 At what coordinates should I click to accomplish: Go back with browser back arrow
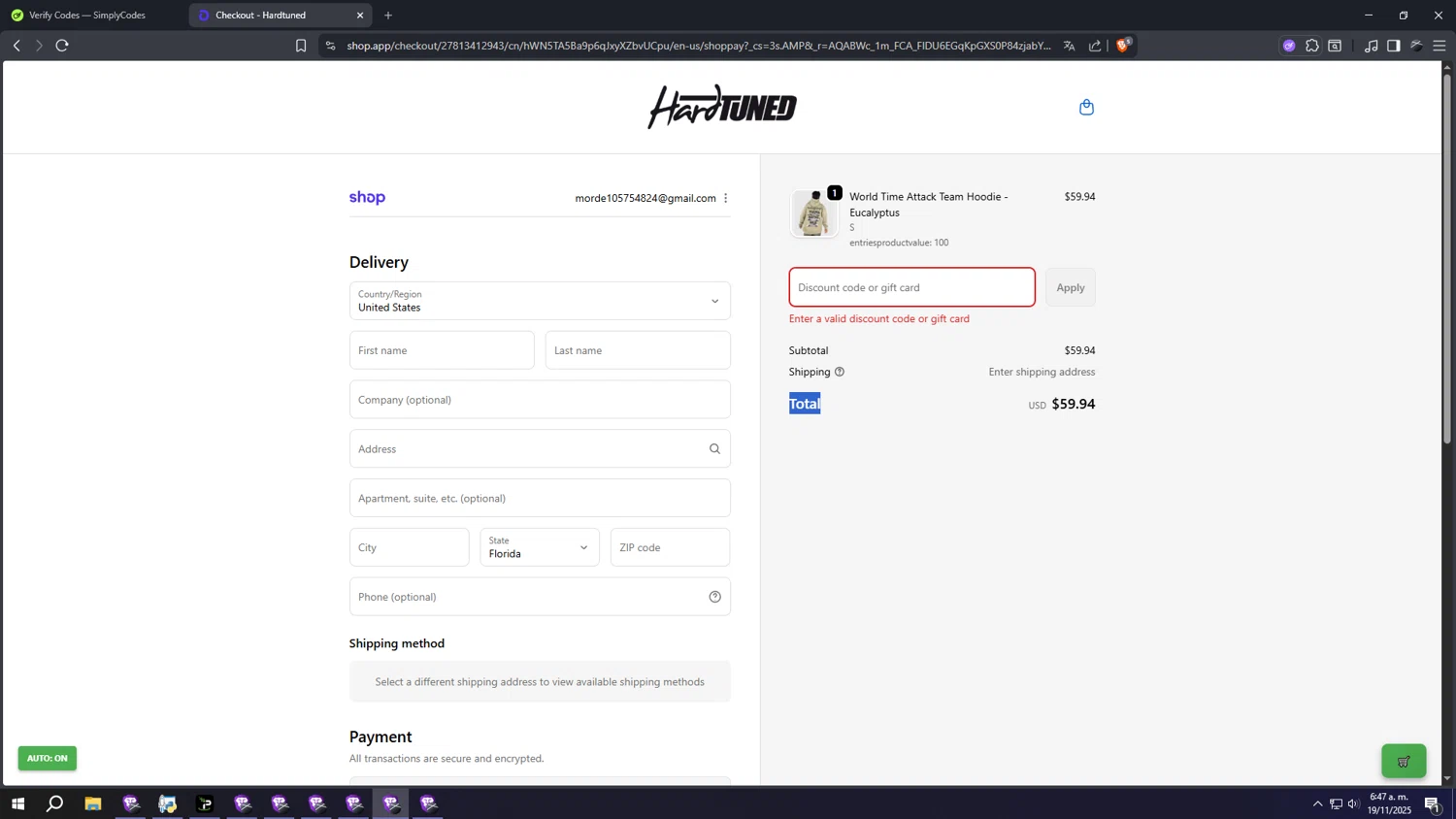pos(17,46)
